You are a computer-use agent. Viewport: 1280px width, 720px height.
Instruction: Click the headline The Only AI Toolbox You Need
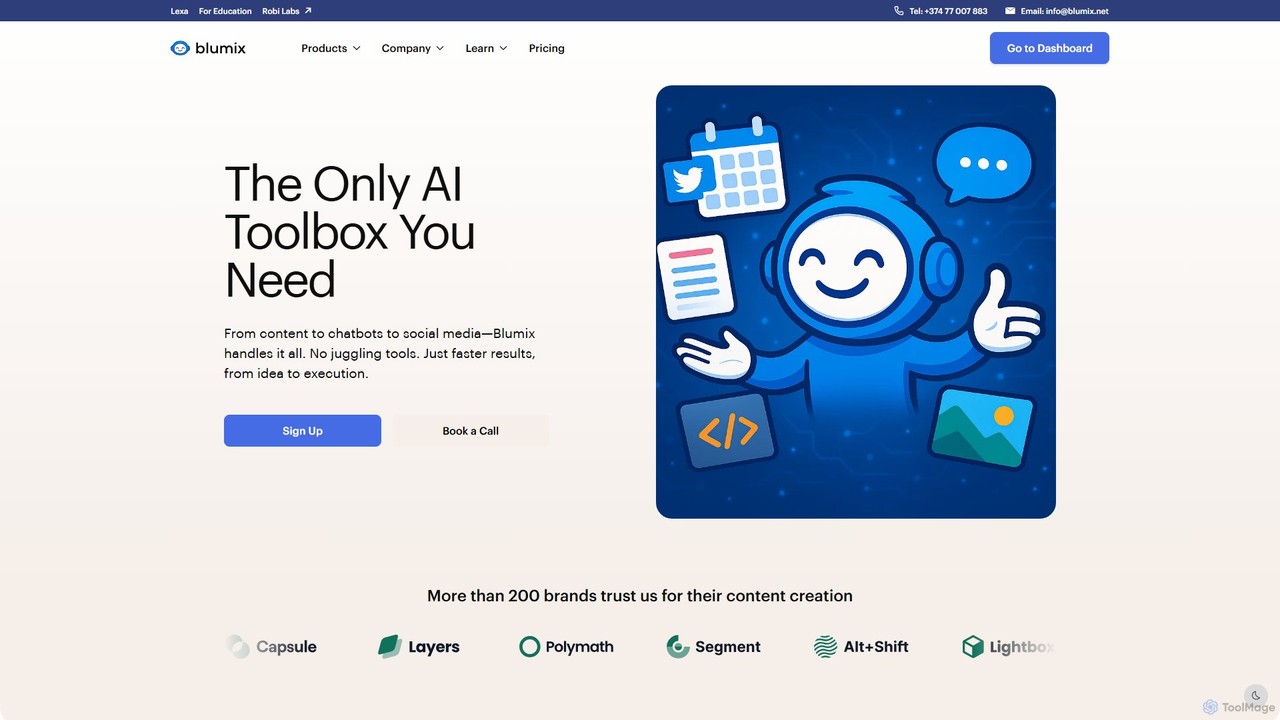(350, 232)
